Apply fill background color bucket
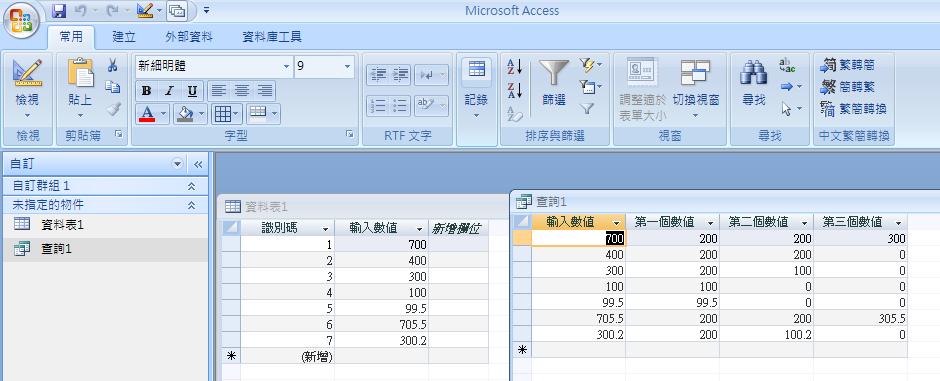 click(186, 113)
